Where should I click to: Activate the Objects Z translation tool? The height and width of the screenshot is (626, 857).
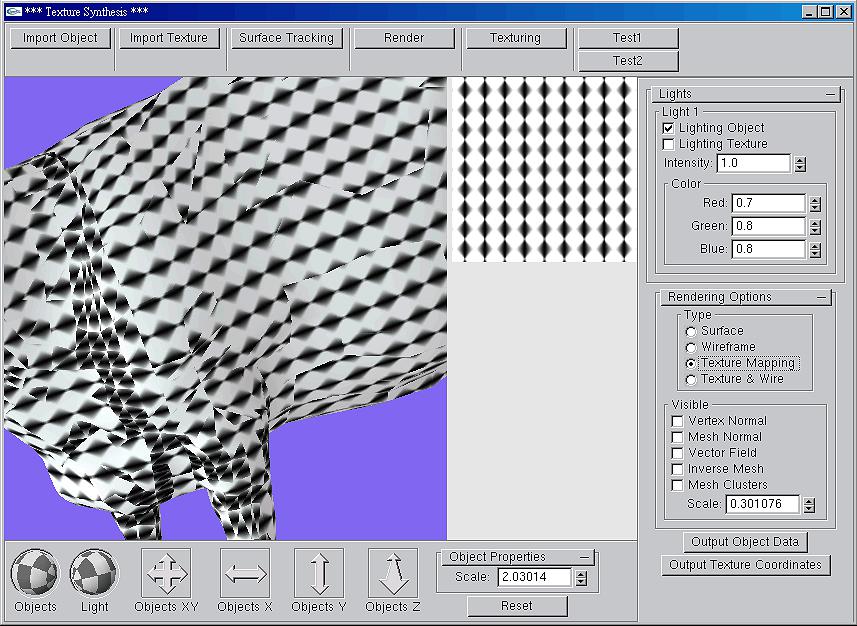pyautogui.click(x=391, y=575)
